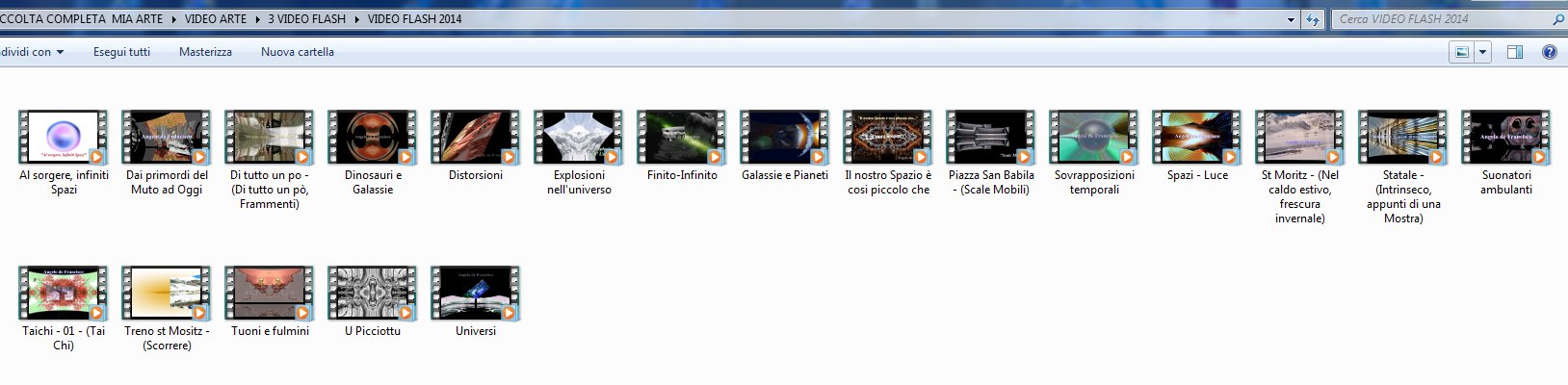1568x385 pixels.
Task: Navigate to '3 VIDEO FLASH' breadcrumb folder
Action: click(306, 19)
